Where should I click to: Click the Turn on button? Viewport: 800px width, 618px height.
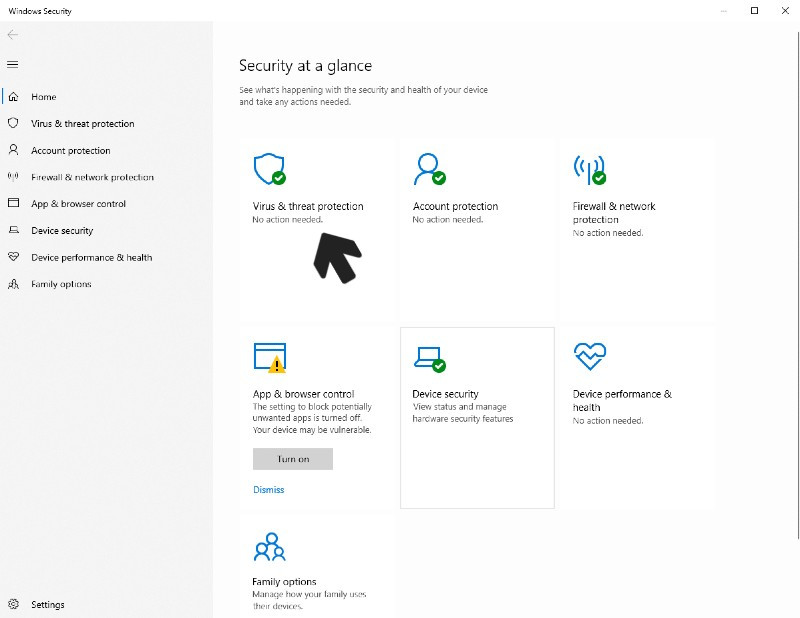pyautogui.click(x=293, y=459)
